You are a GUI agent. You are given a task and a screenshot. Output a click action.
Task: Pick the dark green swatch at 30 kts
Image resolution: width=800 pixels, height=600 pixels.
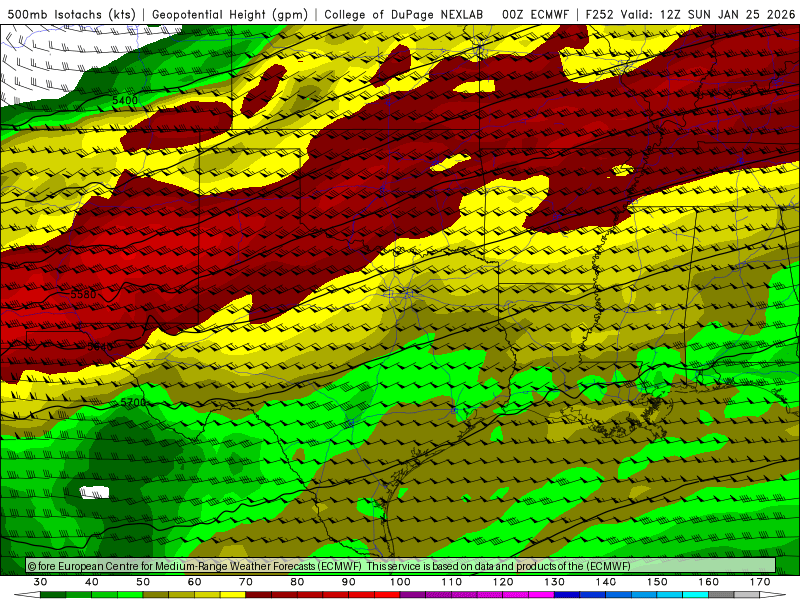[x=53, y=595]
